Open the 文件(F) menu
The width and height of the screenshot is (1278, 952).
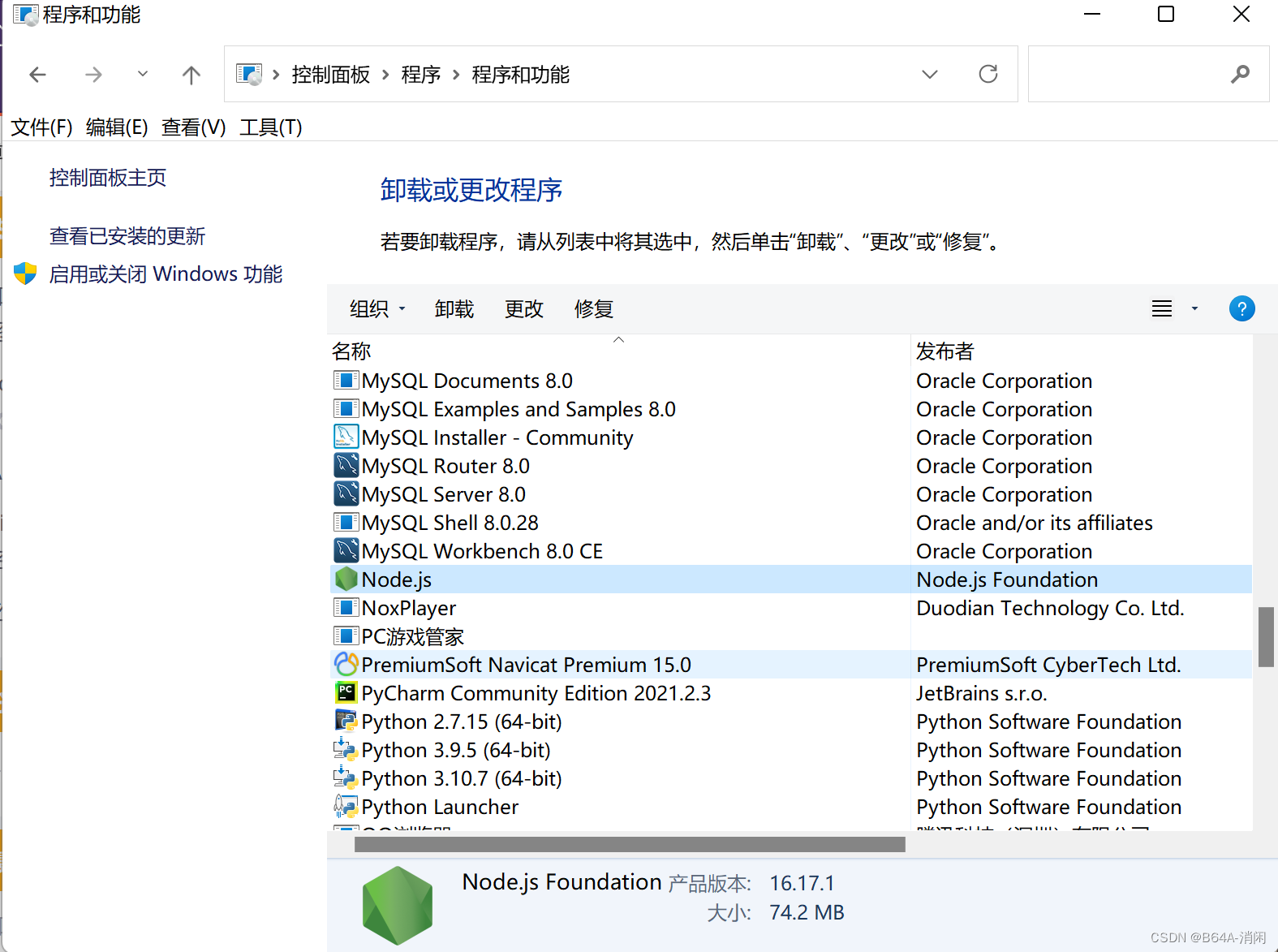click(41, 127)
